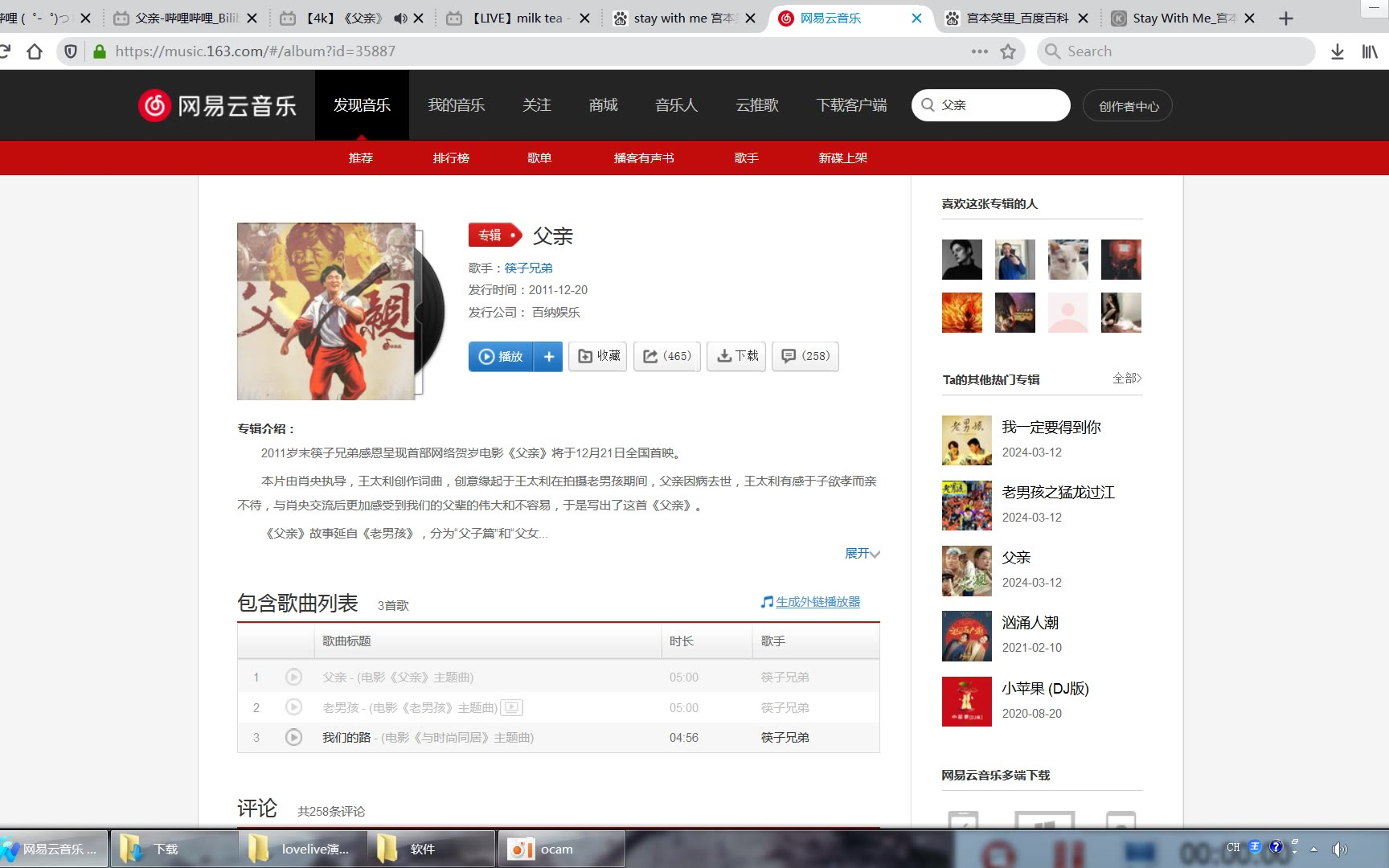Mute audio icon on 【4k】《父亲》 tab

coord(400,18)
